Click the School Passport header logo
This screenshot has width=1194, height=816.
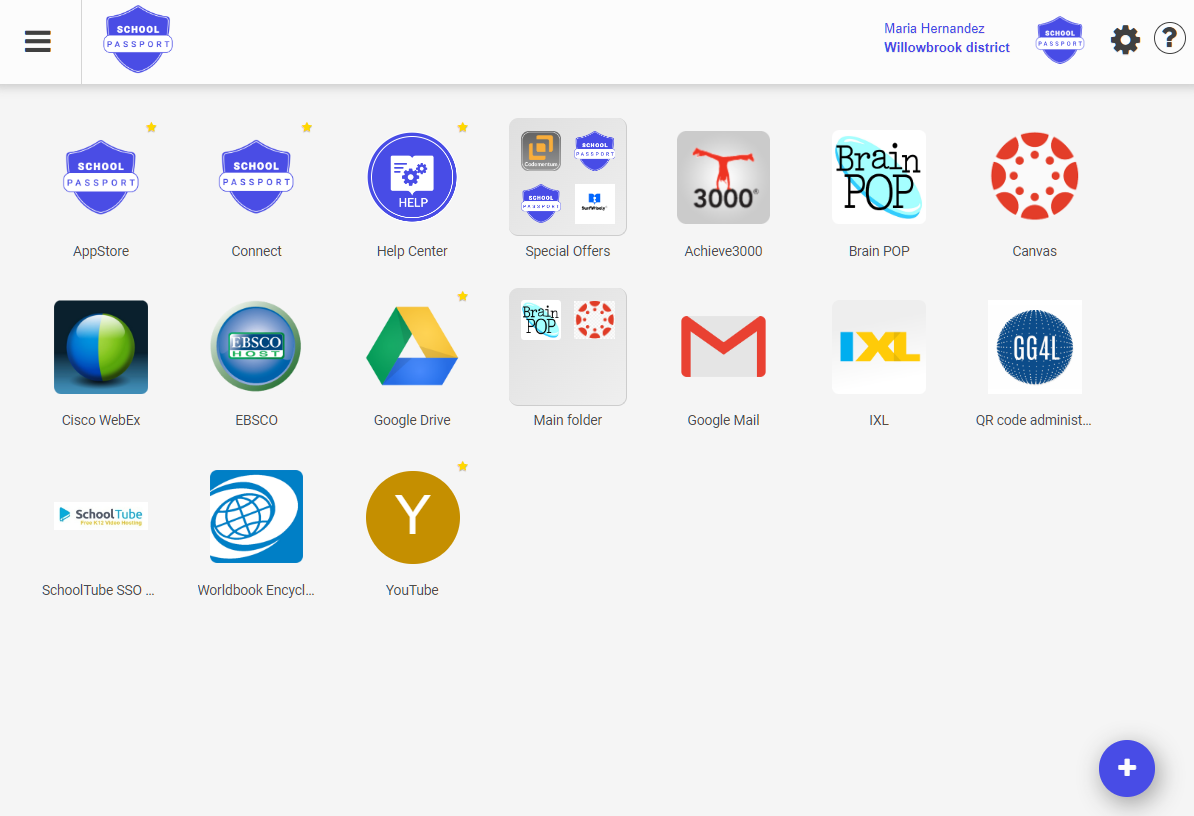coord(138,39)
